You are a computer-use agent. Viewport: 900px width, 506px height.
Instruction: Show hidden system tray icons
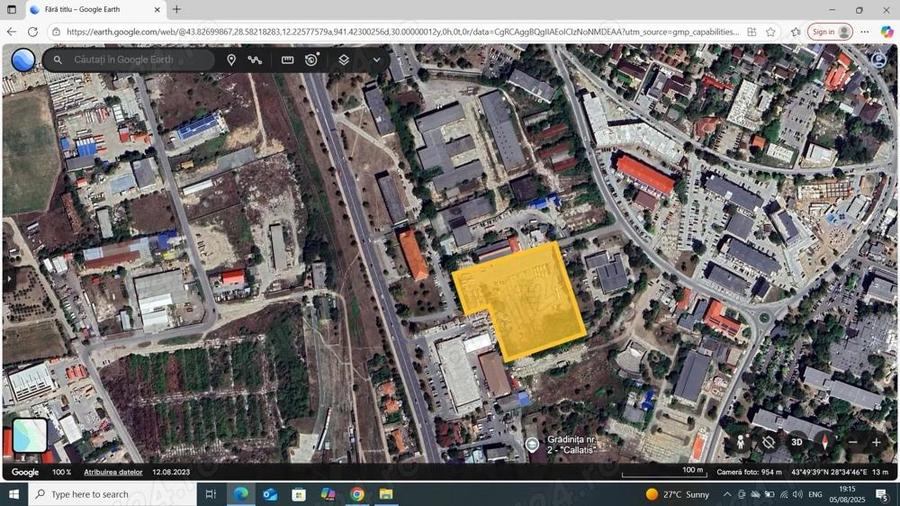pyautogui.click(x=727, y=494)
